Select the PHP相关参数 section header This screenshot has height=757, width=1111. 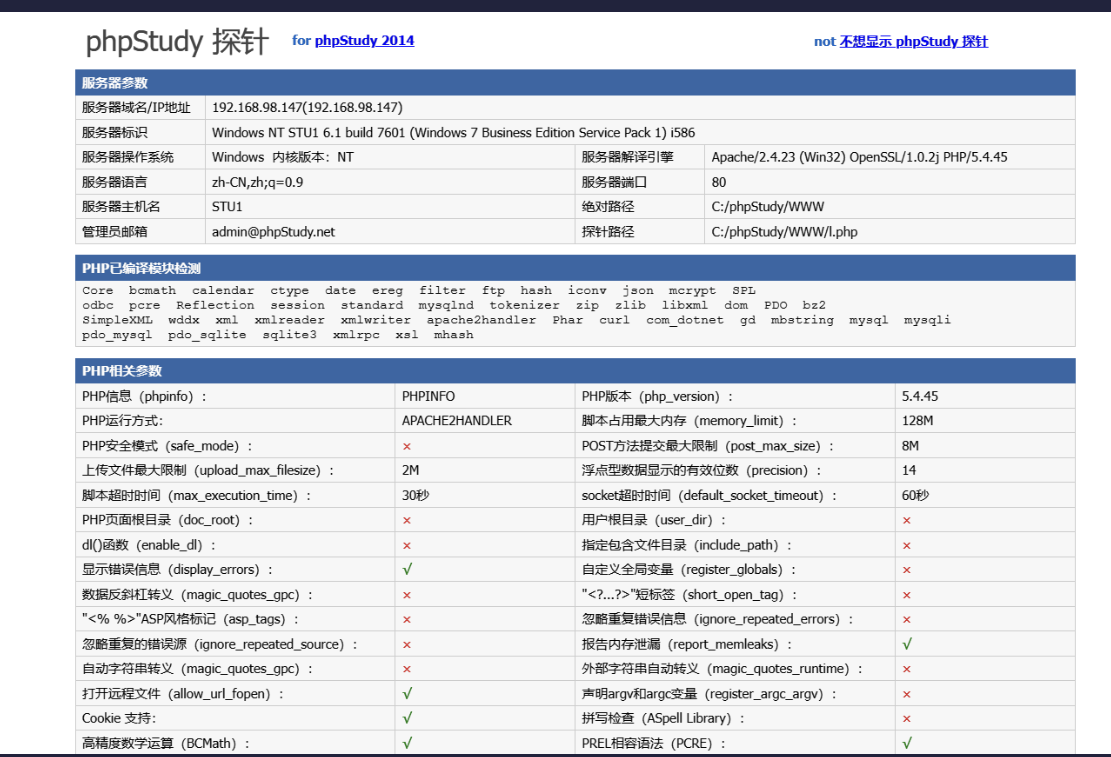click(x=575, y=371)
